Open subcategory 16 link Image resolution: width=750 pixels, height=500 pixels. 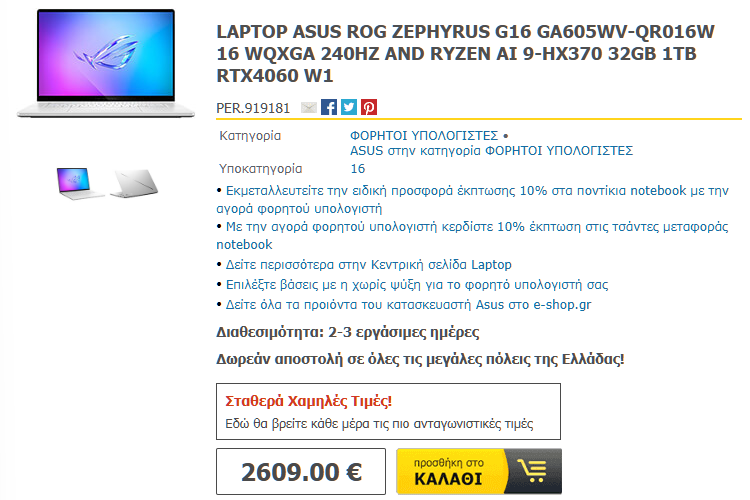click(x=358, y=168)
